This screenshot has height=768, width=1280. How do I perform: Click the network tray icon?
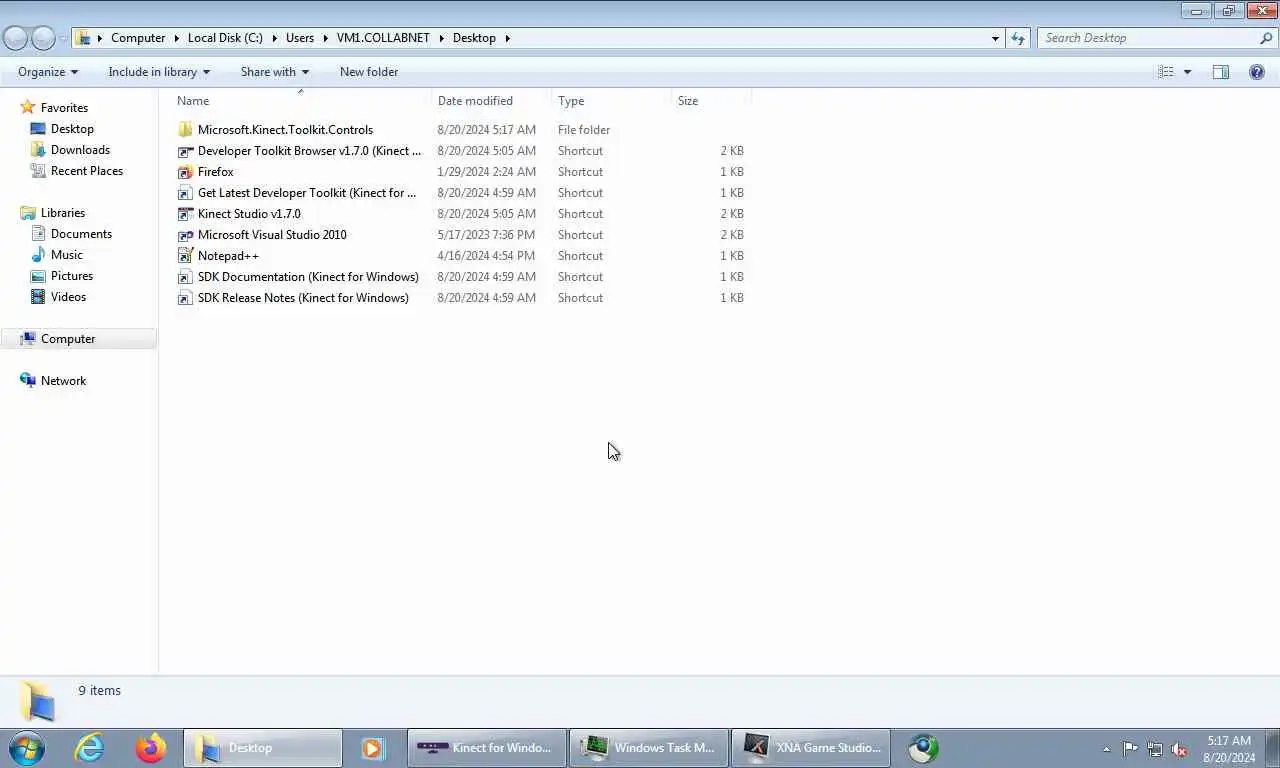[1155, 749]
